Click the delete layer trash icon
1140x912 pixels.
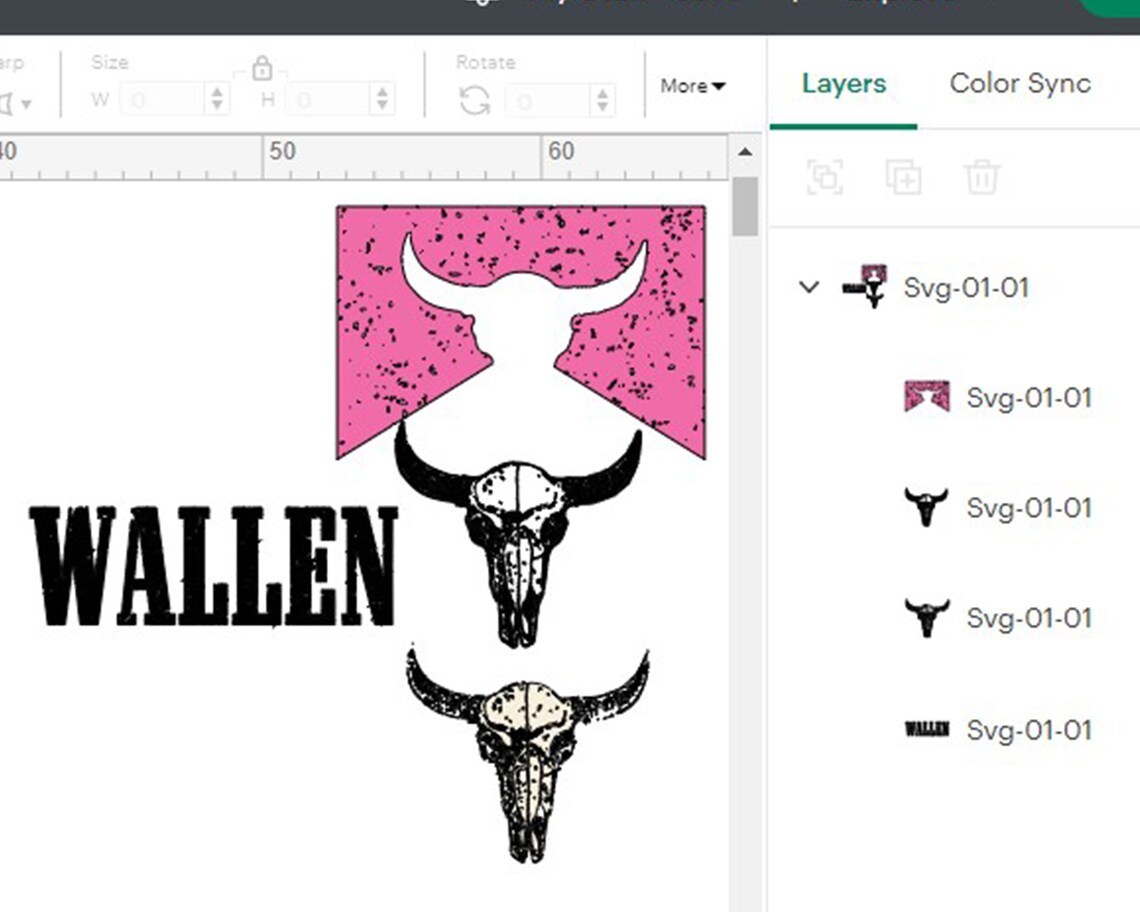pos(982,178)
